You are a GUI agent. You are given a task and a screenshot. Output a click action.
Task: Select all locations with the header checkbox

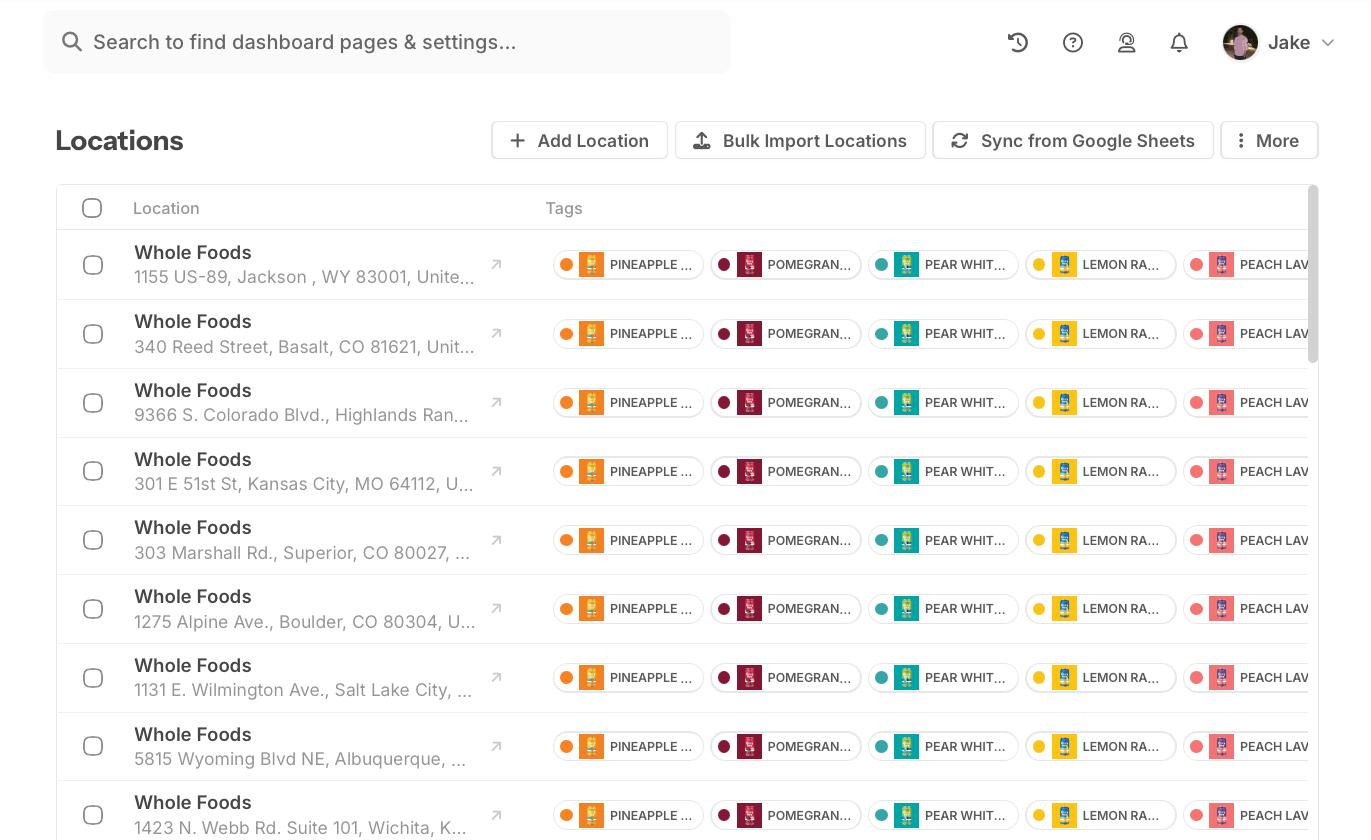(x=92, y=208)
